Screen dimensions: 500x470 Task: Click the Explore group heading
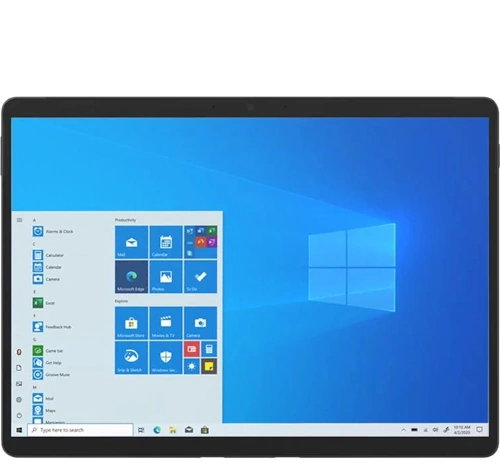121,301
